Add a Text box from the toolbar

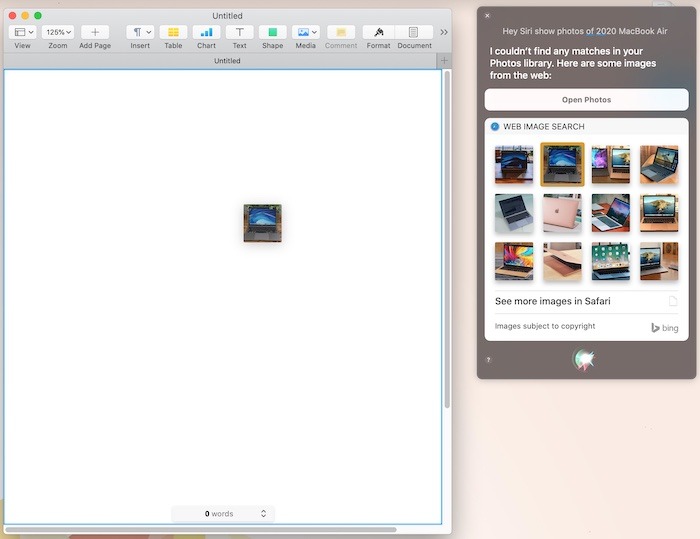pos(239,32)
